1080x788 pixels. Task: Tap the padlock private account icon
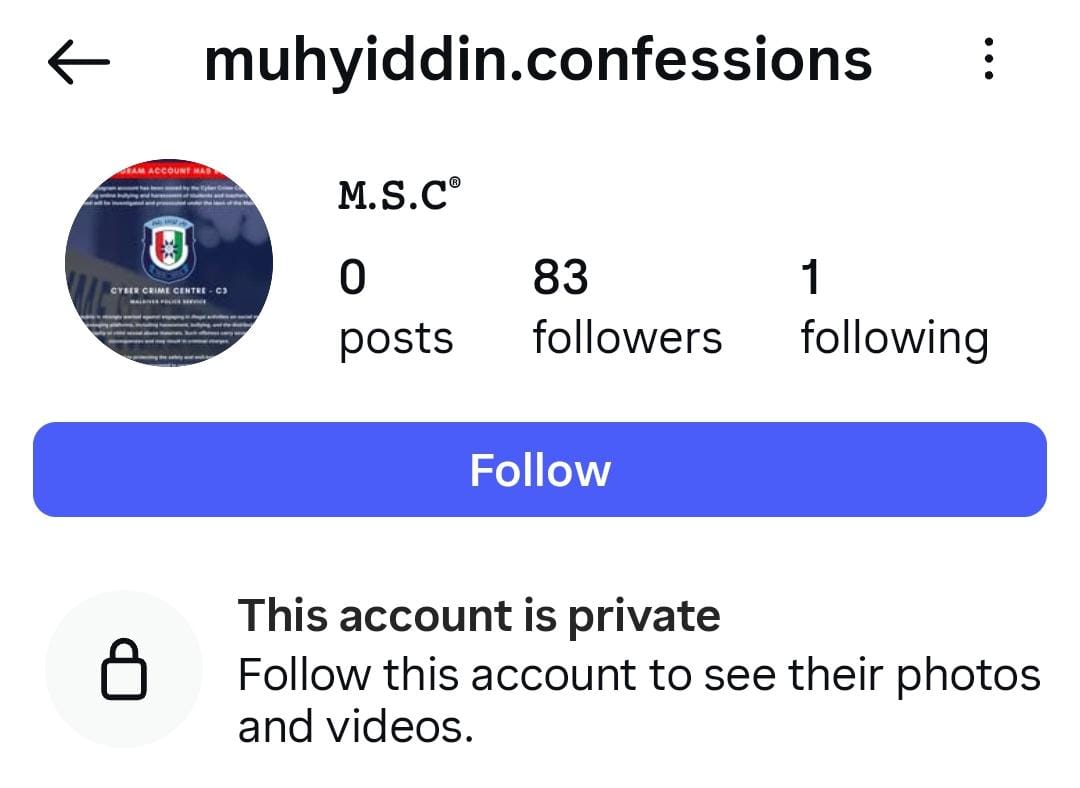click(124, 670)
